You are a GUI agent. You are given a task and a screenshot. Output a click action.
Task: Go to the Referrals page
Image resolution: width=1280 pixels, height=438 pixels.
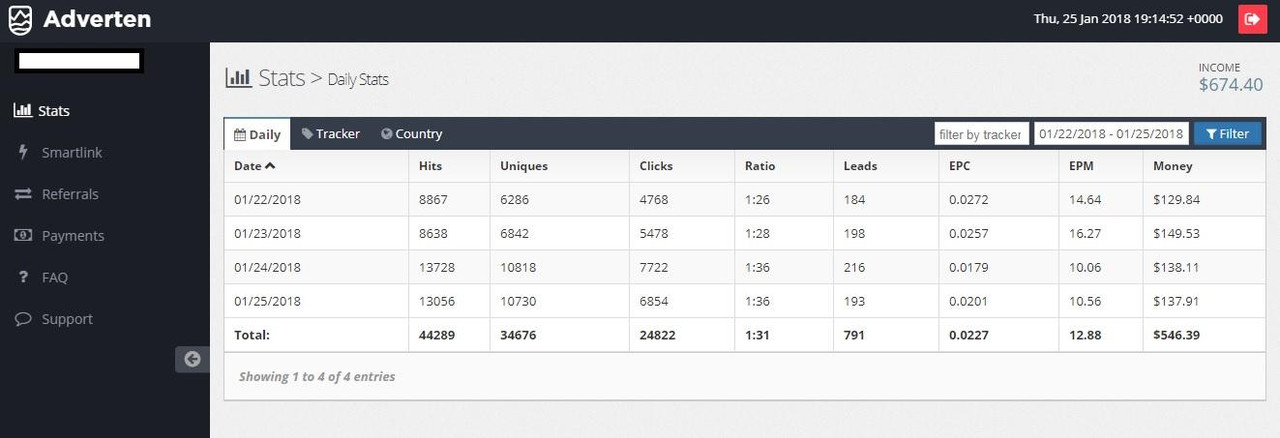point(70,194)
